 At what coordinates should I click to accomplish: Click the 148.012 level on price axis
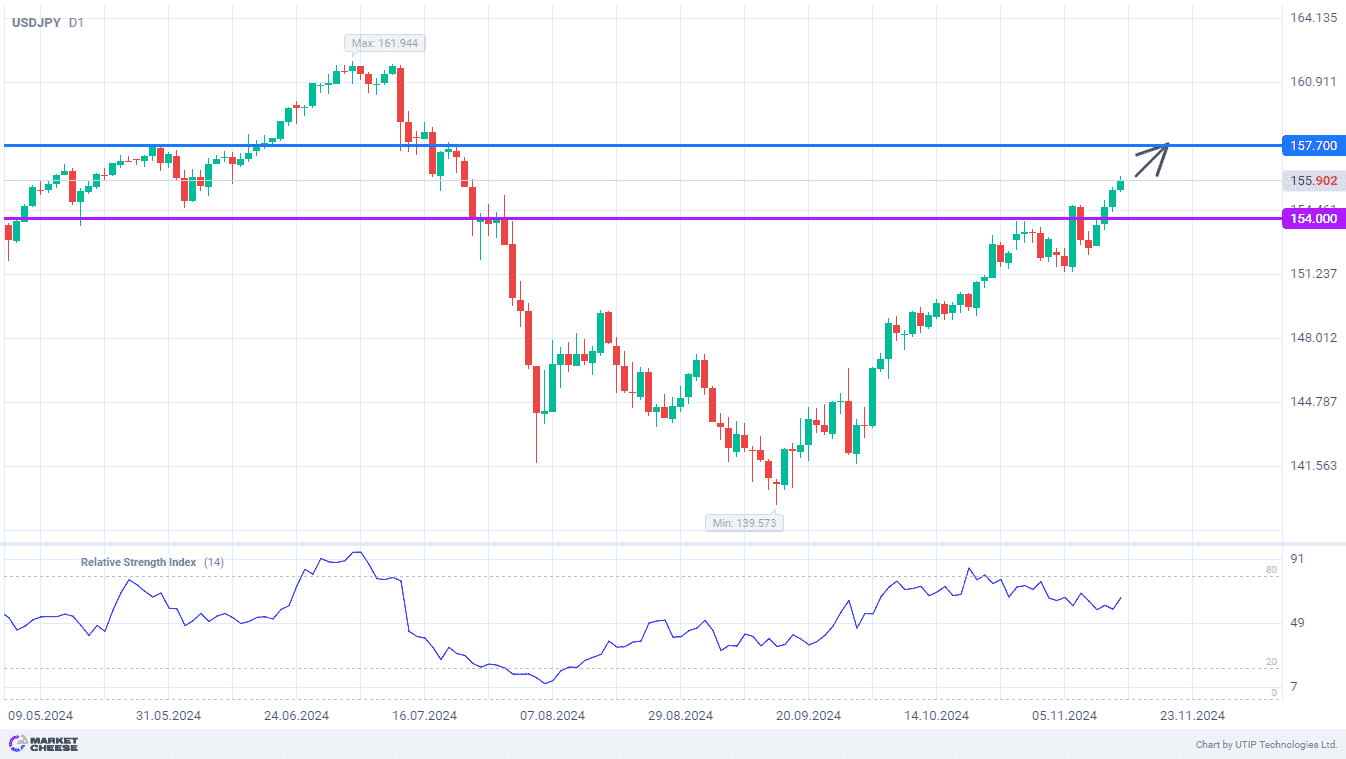pyautogui.click(x=1313, y=338)
